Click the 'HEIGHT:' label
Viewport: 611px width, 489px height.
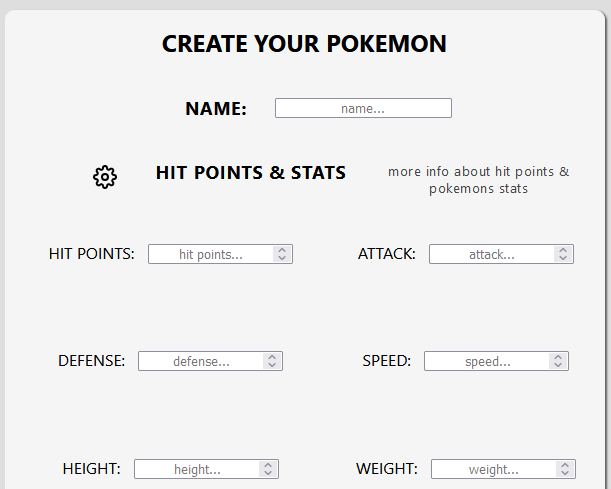[x=92, y=469]
